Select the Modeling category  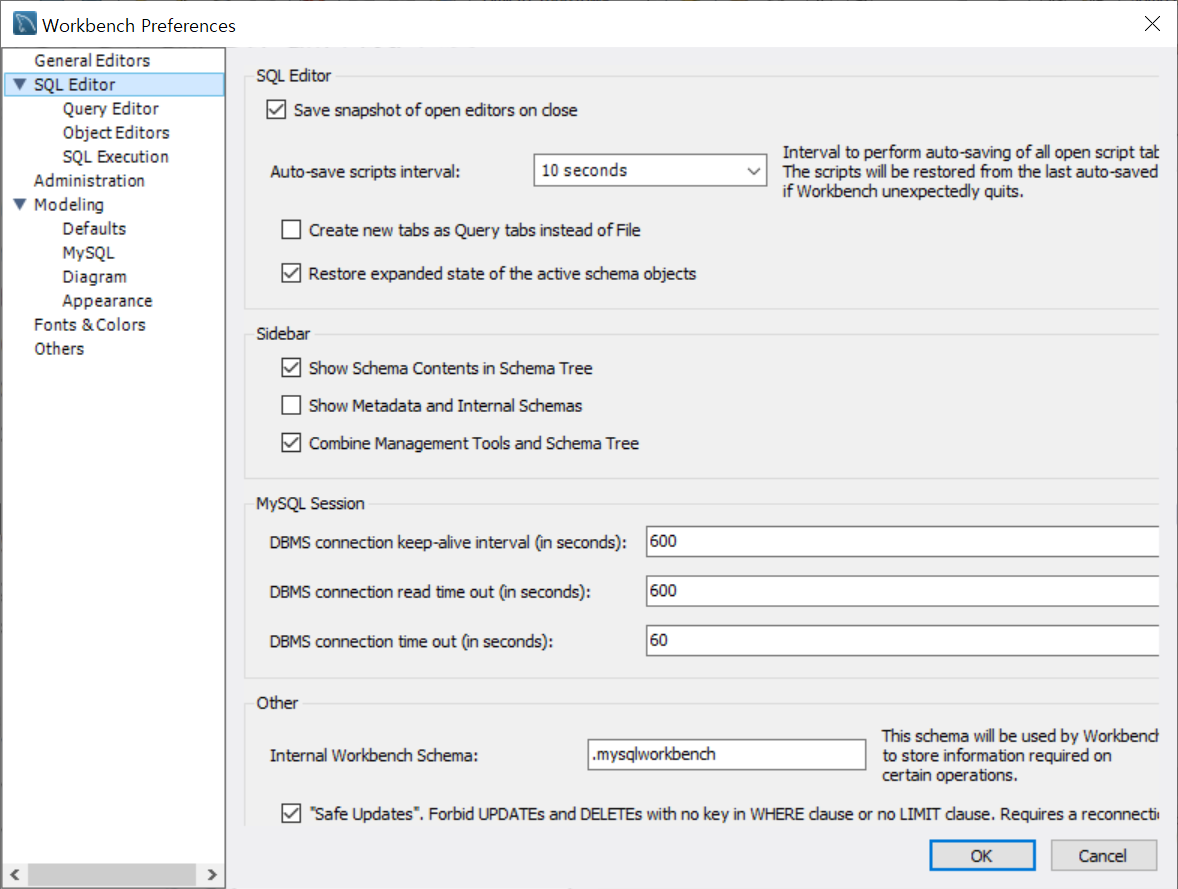pyautogui.click(x=68, y=204)
